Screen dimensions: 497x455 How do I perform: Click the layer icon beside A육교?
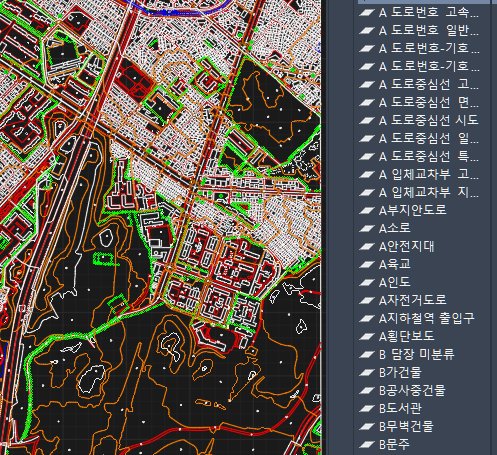point(367,265)
